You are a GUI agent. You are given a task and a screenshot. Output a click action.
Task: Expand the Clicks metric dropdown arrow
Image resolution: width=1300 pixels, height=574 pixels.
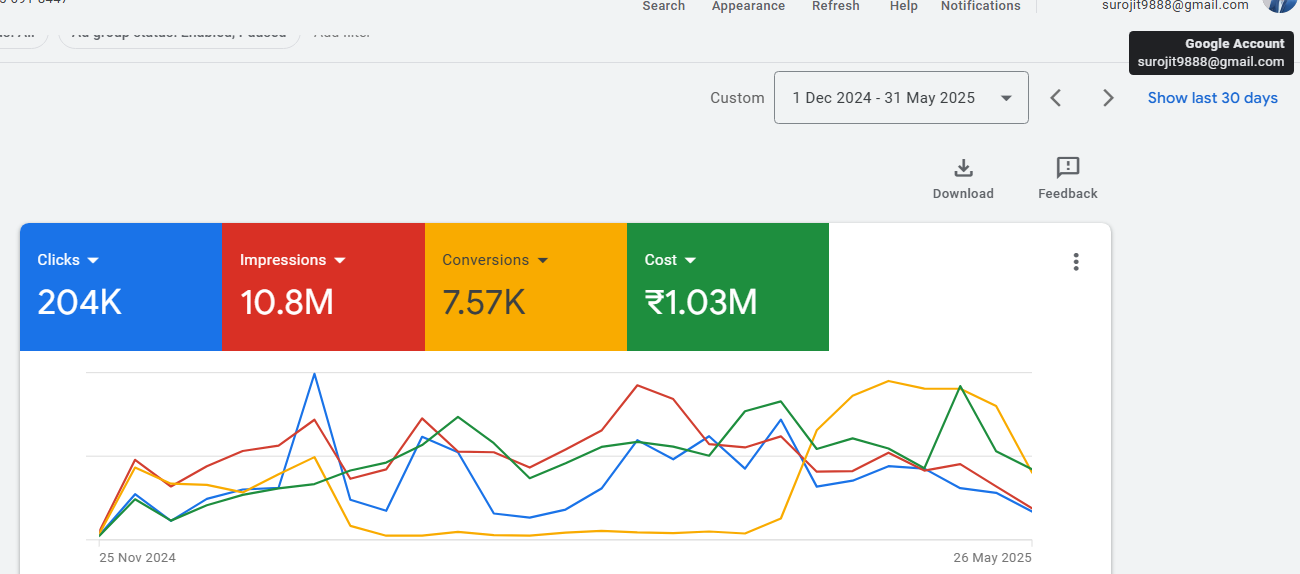coord(93,260)
